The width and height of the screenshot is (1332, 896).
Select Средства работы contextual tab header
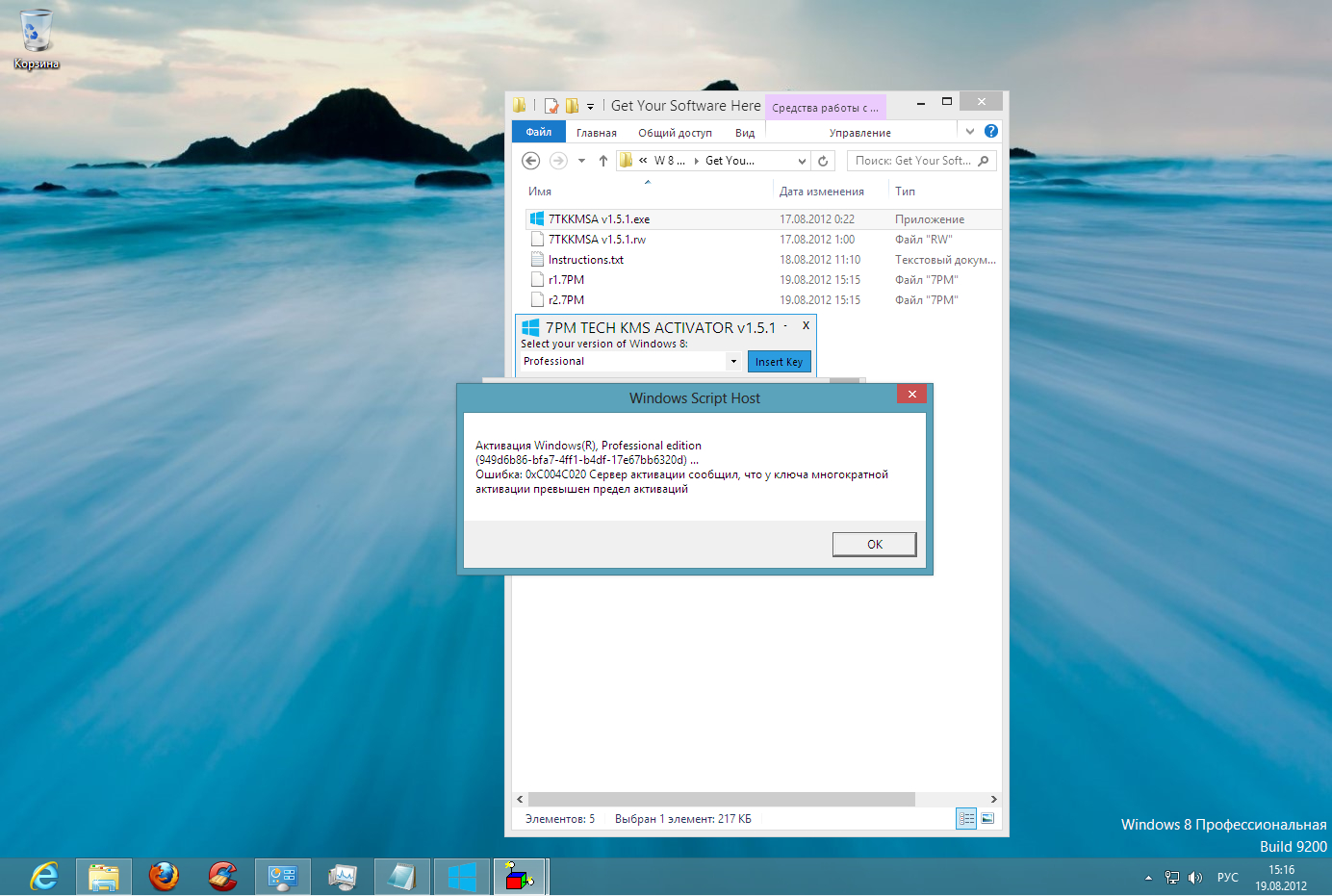(825, 108)
